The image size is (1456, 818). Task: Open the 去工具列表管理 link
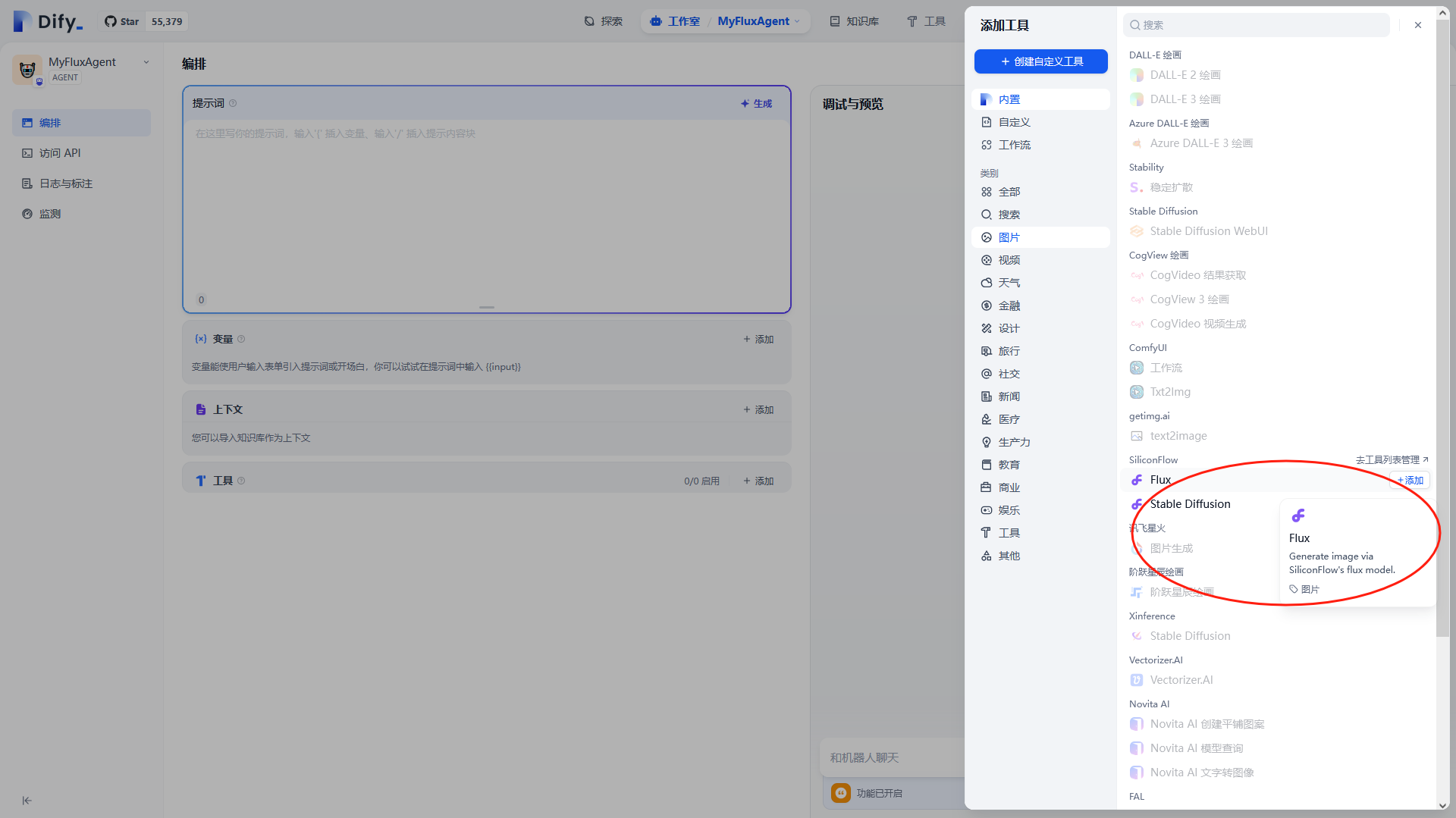point(1392,460)
